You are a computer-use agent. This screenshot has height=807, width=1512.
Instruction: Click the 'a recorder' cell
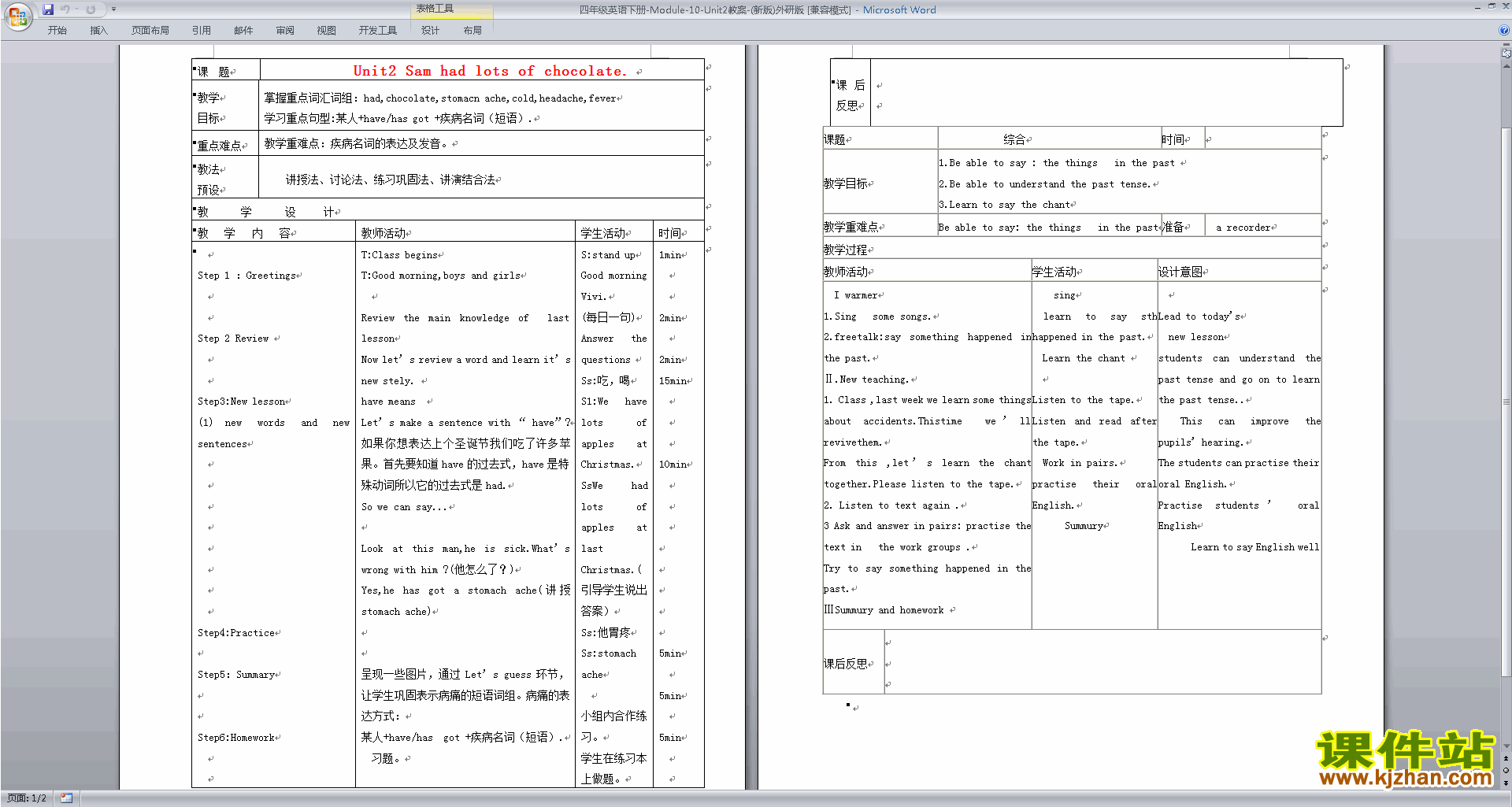[x=1243, y=228]
